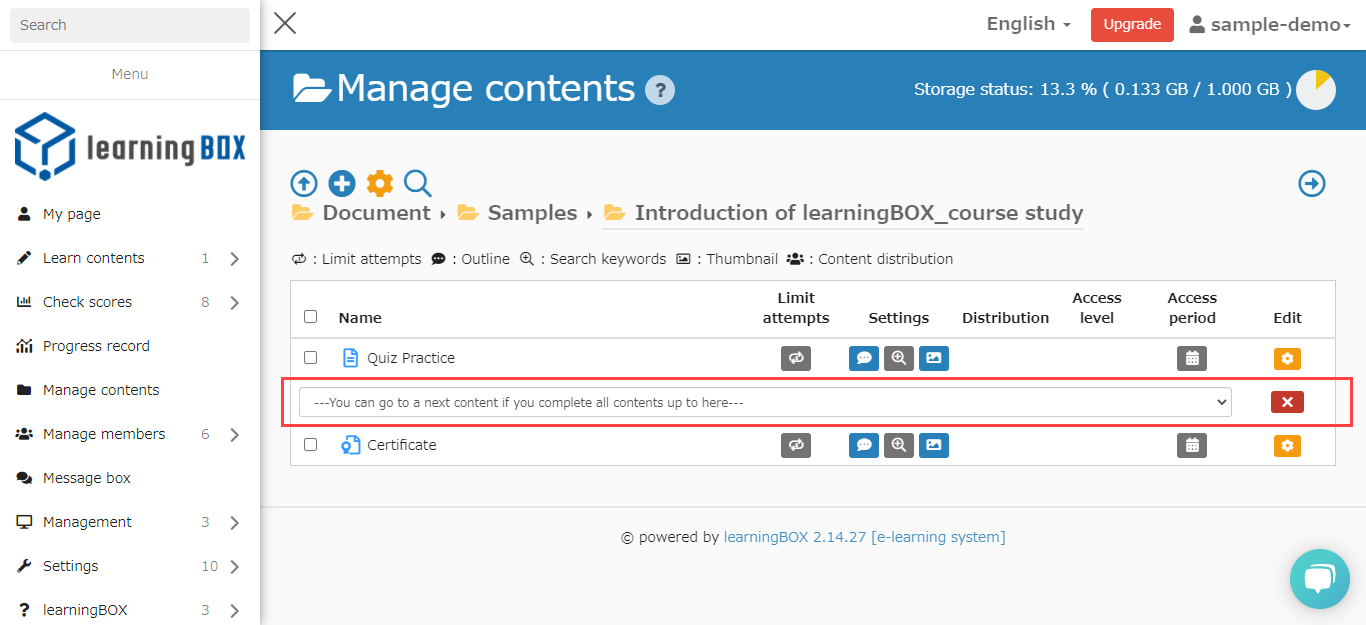Go to Progress record in the sidebar
Image resolution: width=1366 pixels, height=625 pixels.
pyautogui.click(x=96, y=346)
